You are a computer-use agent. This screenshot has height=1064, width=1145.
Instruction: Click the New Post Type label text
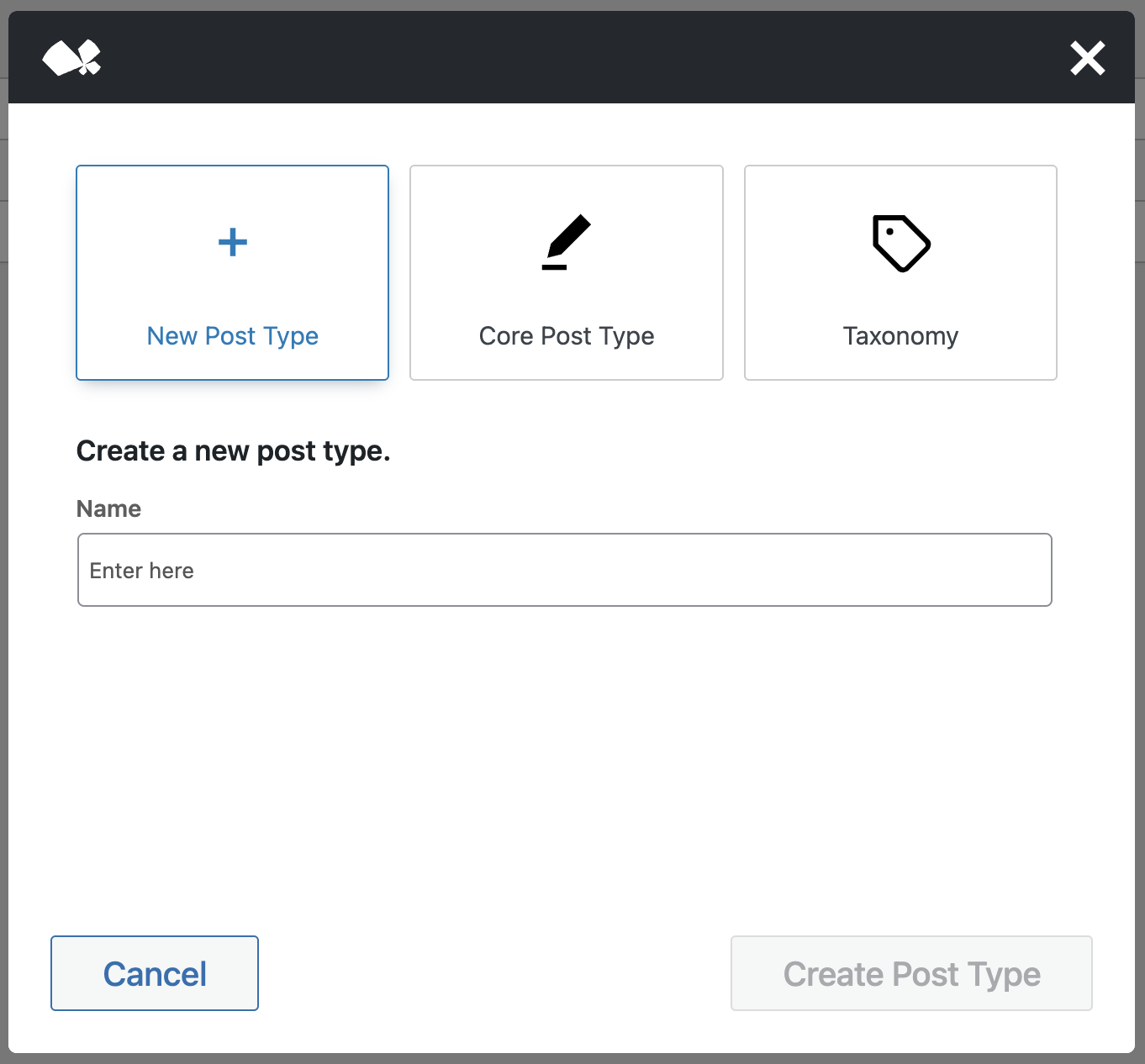232,335
